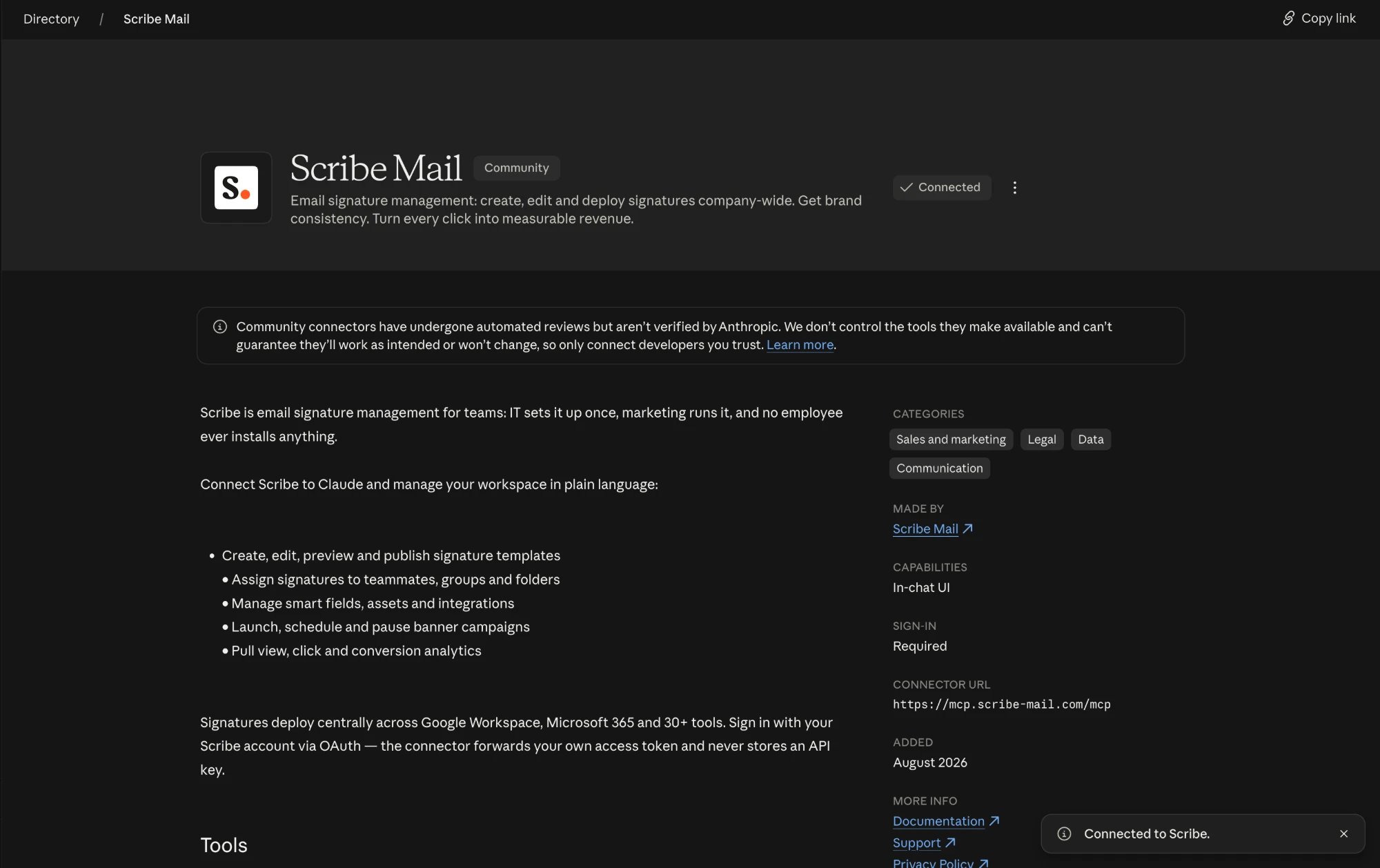This screenshot has height=868, width=1380.
Task: Click 'Pull view, click and conversion analytics'
Action: (356, 651)
